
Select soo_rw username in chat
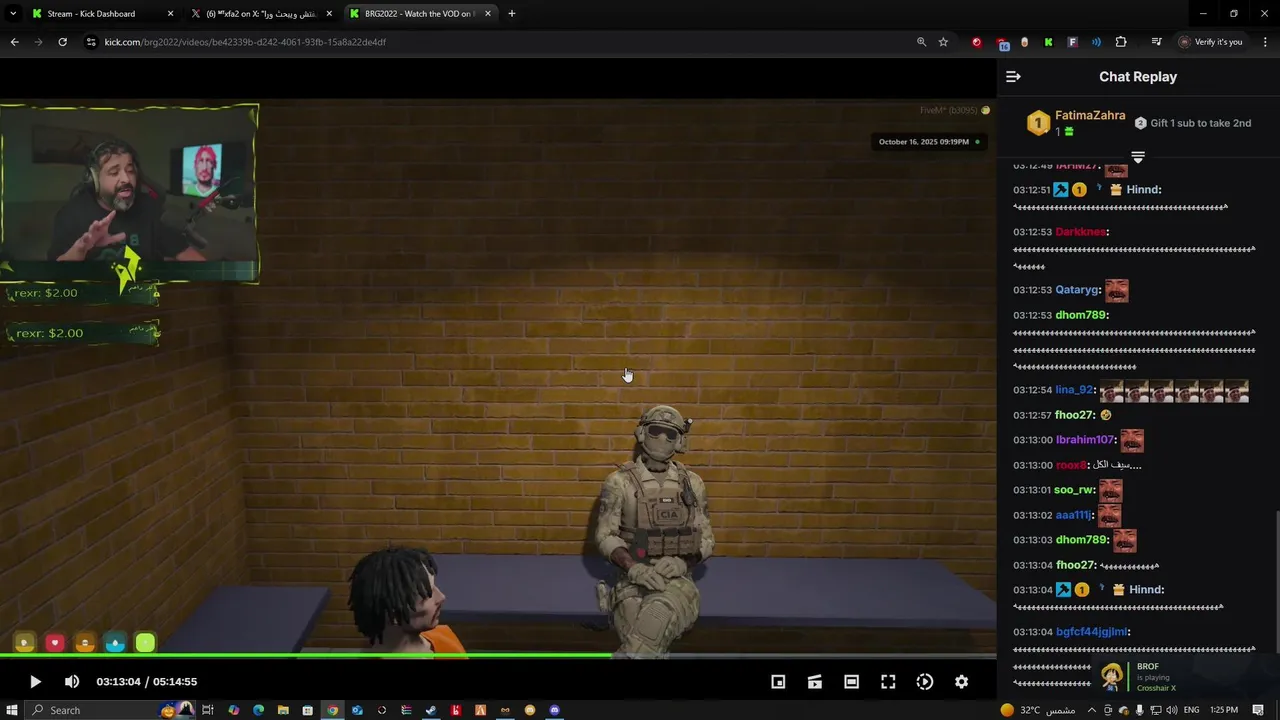point(1074,490)
